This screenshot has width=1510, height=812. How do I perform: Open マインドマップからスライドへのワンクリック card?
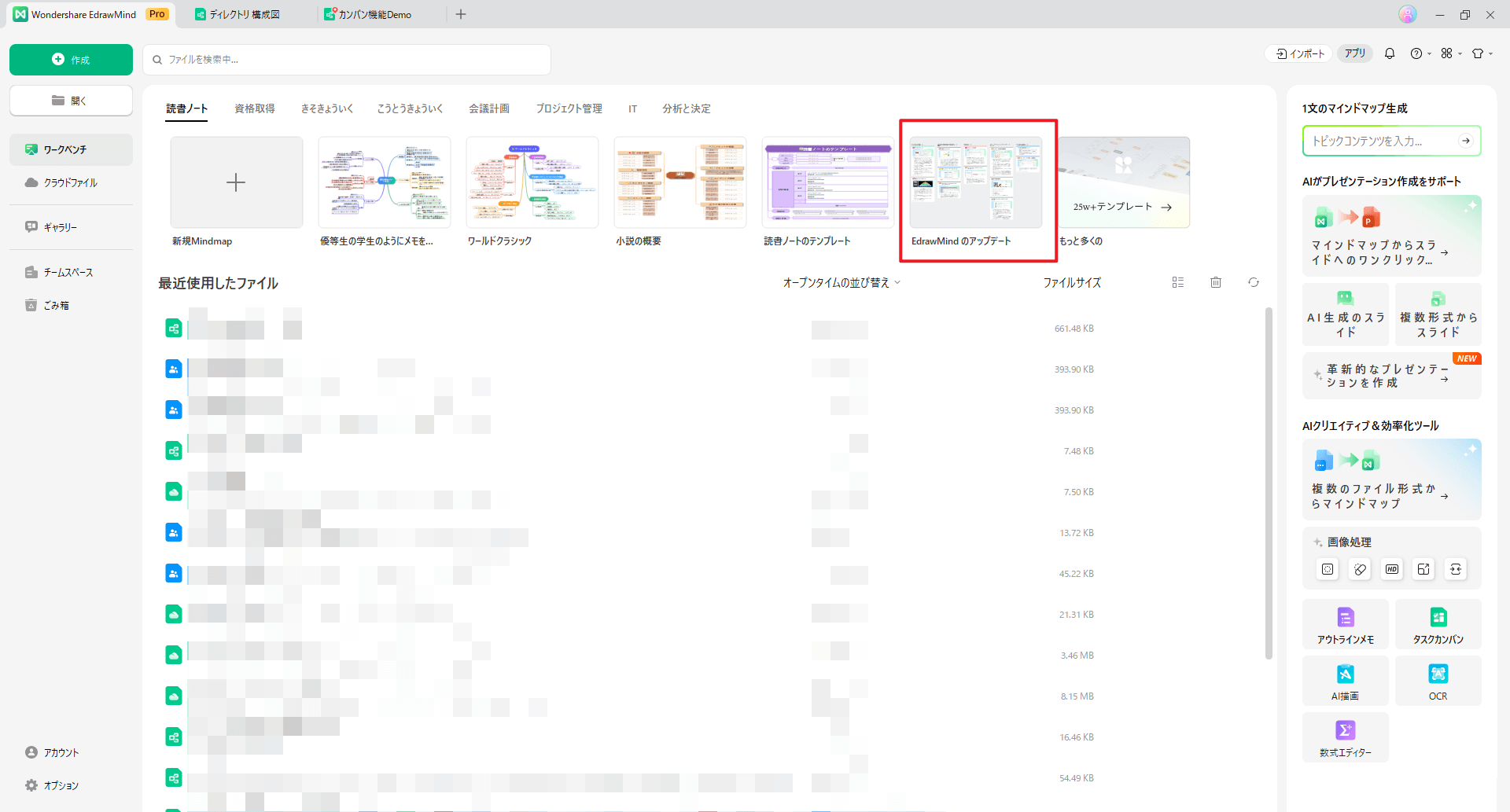pos(1392,236)
